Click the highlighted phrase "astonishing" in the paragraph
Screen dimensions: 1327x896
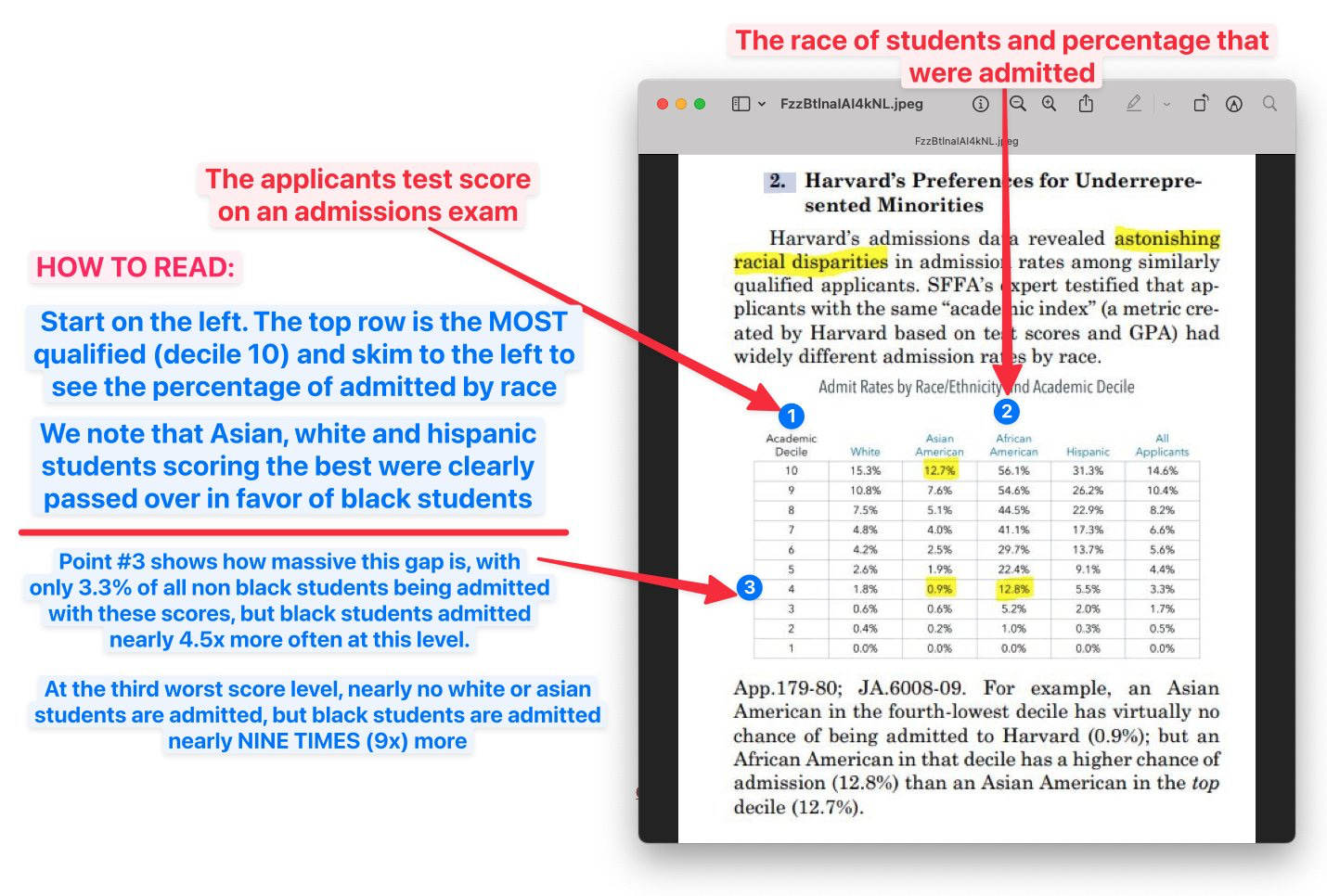click(x=1166, y=238)
